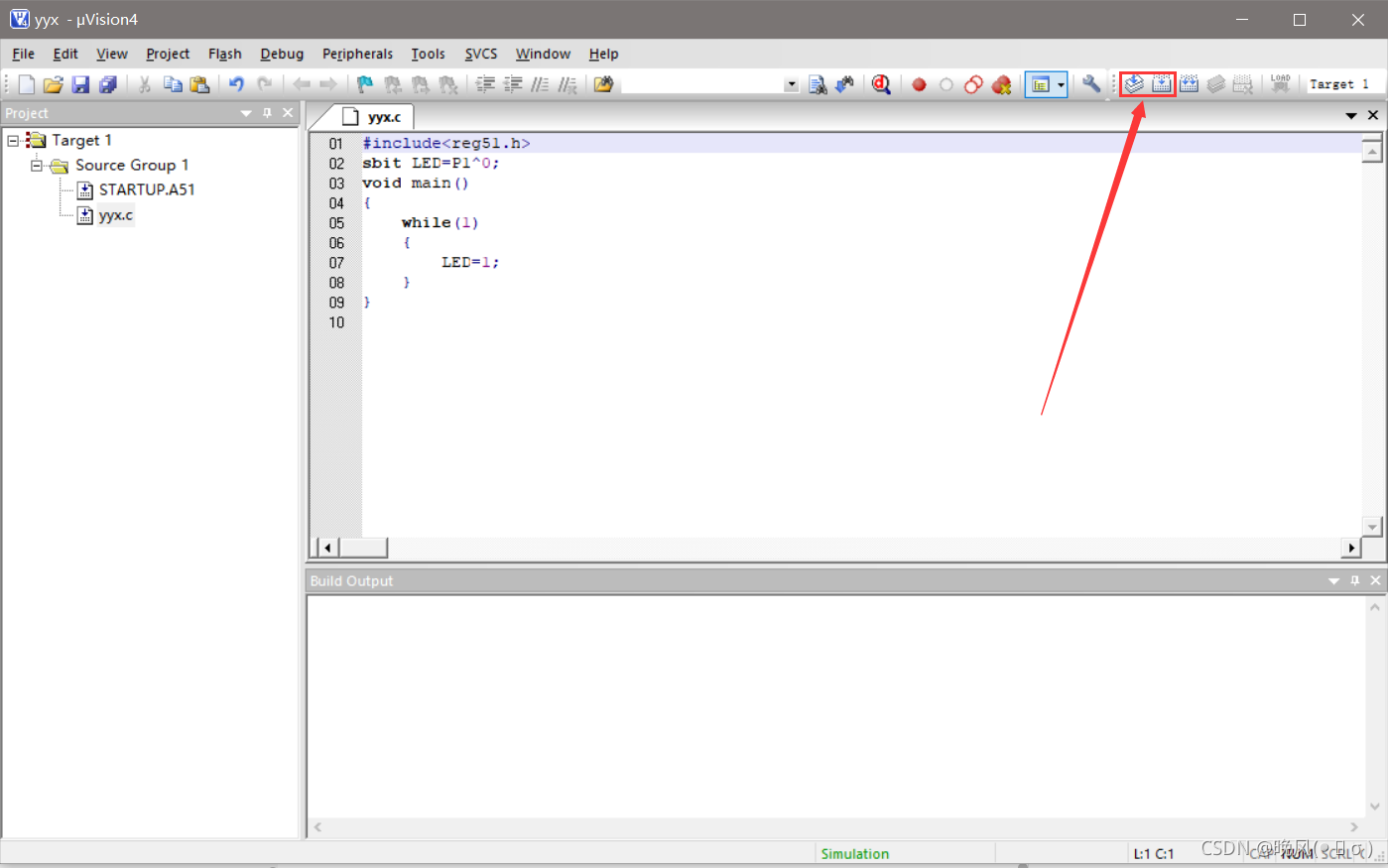Copy the selection with the copy icon
This screenshot has width=1388, height=868.
173,84
